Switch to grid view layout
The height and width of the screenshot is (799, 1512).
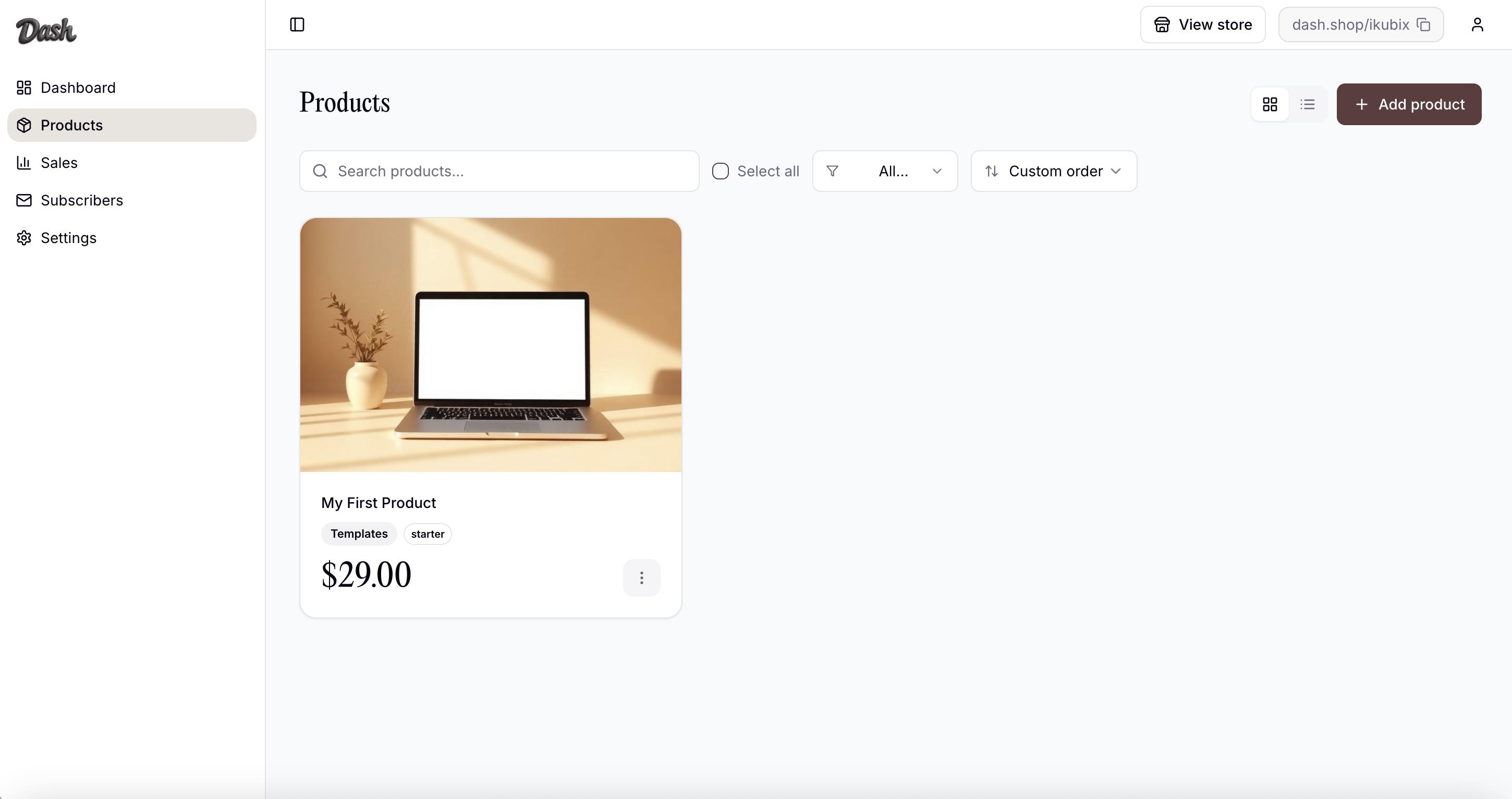1270,104
